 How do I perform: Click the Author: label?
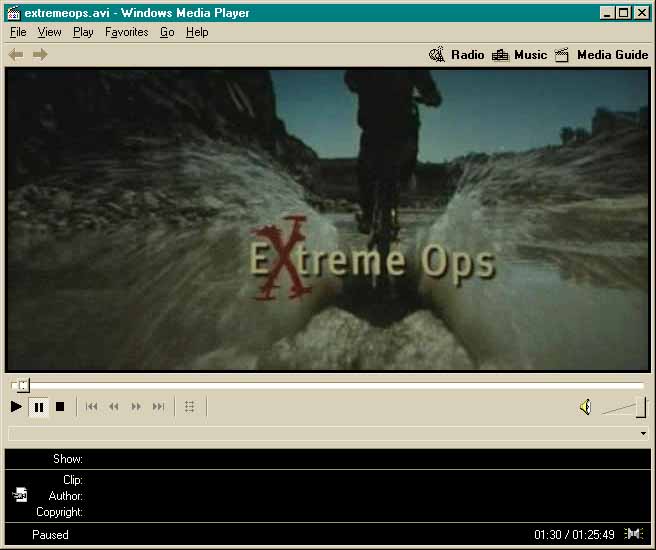coord(66,496)
